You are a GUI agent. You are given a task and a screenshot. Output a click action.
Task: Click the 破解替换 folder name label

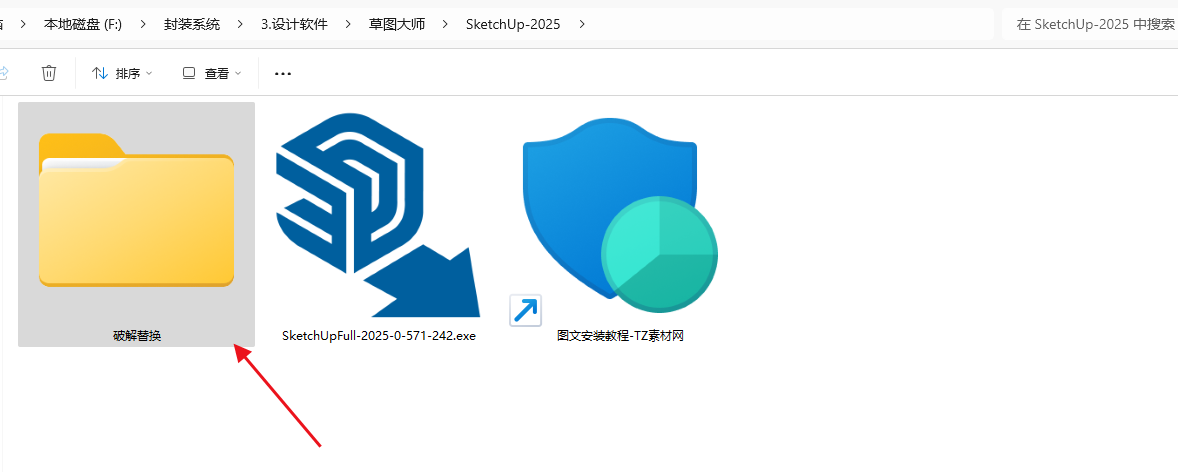click(137, 336)
